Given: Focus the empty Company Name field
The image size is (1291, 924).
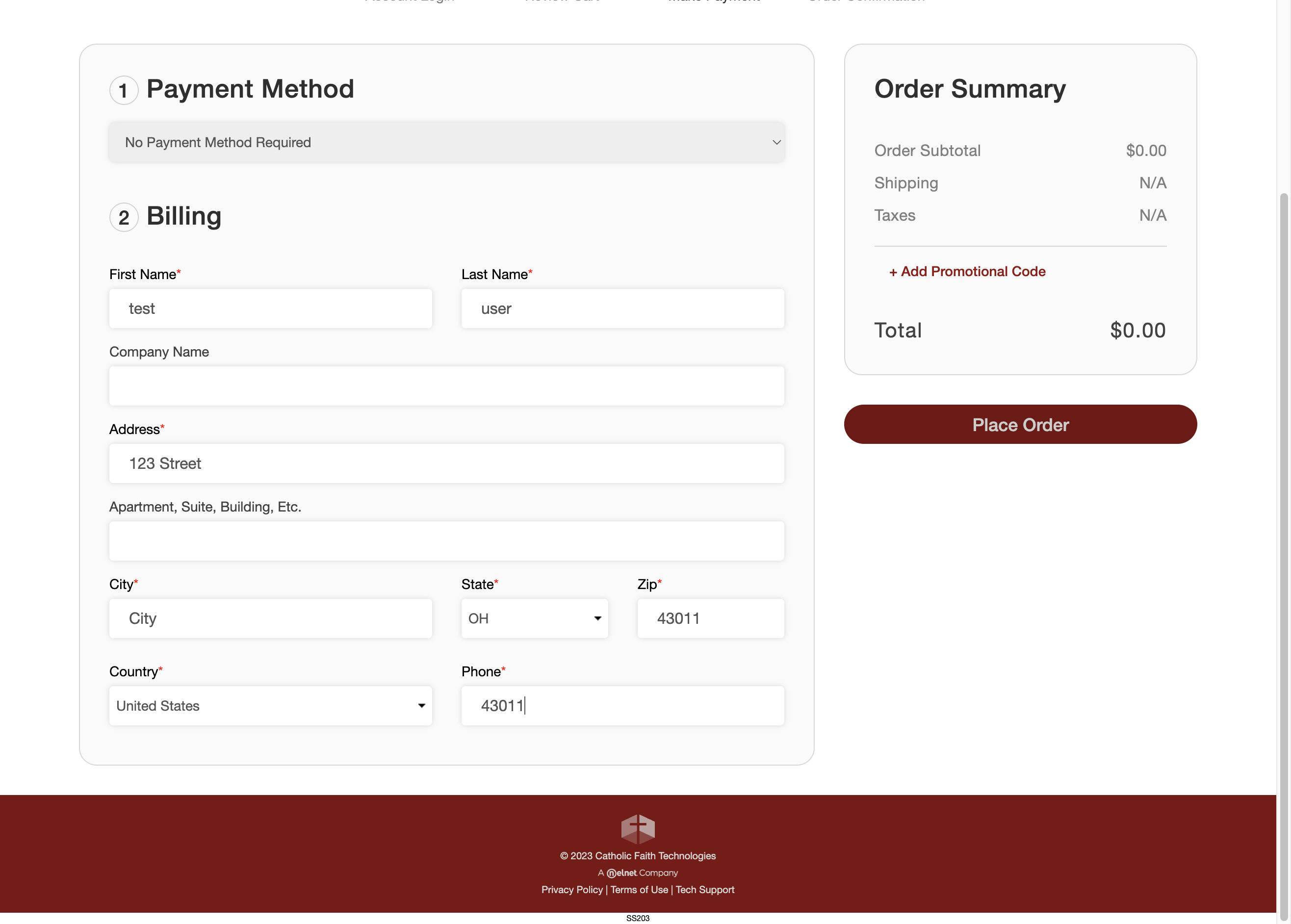Looking at the screenshot, I should click(447, 386).
